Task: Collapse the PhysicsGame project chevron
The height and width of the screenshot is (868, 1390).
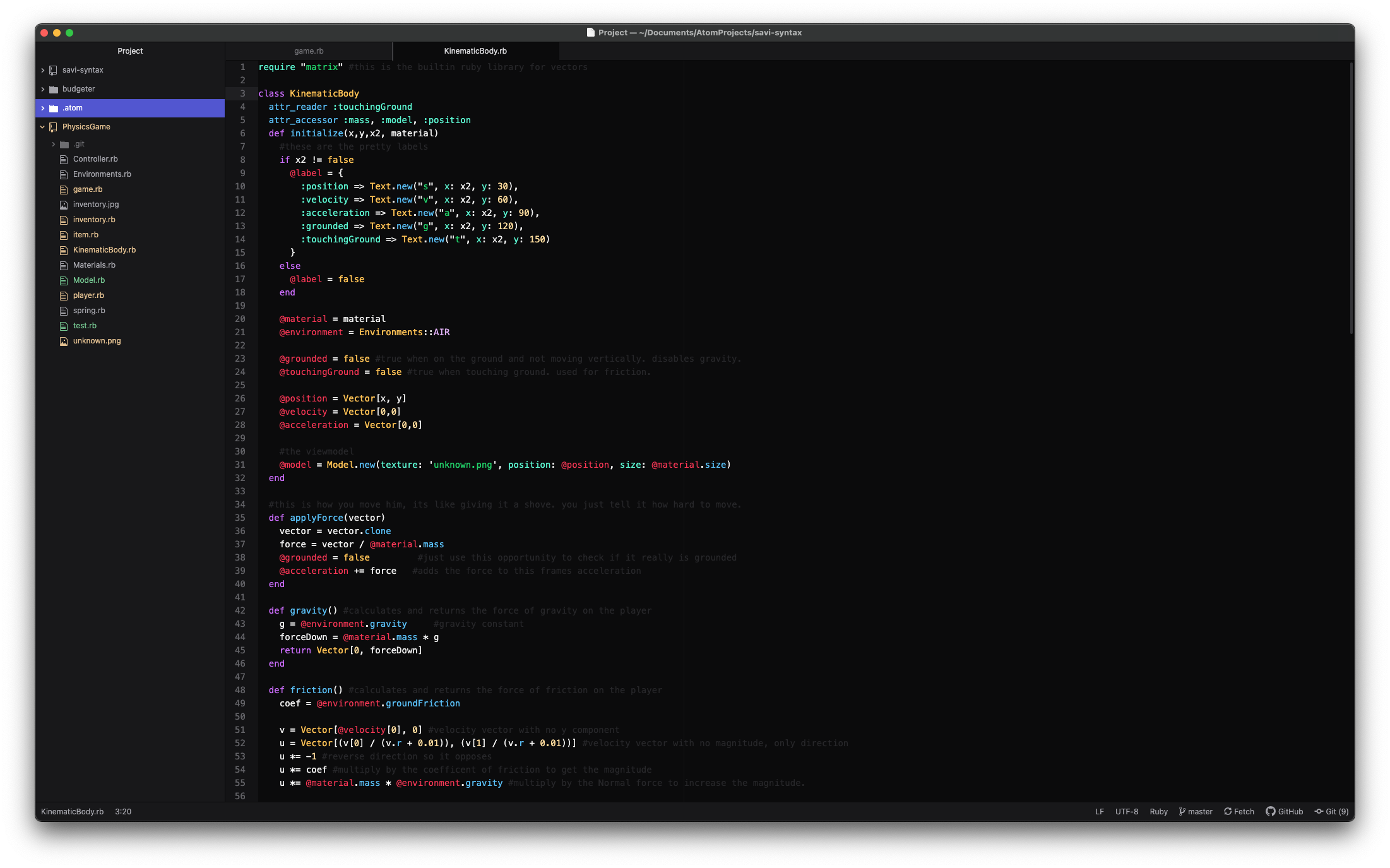Action: (42, 127)
